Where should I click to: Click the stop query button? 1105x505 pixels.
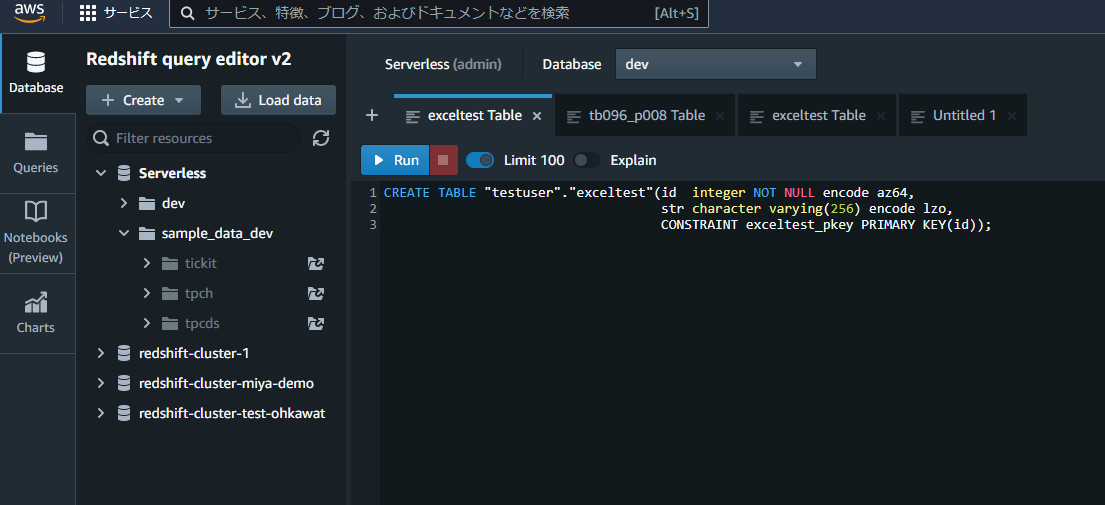[443, 160]
